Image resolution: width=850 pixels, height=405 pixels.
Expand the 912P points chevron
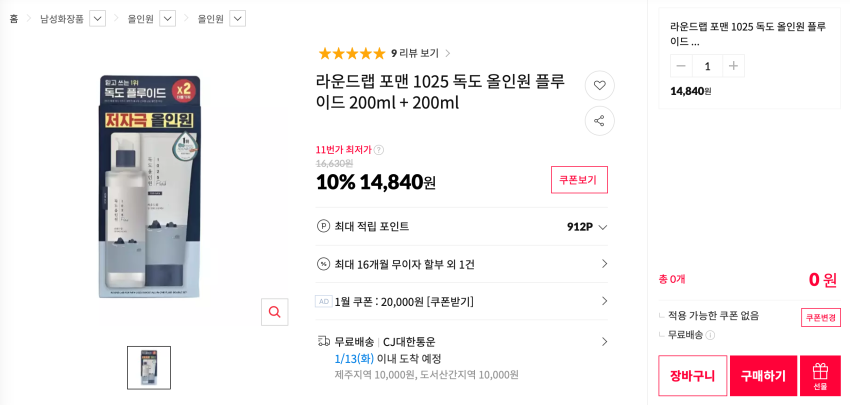click(603, 227)
